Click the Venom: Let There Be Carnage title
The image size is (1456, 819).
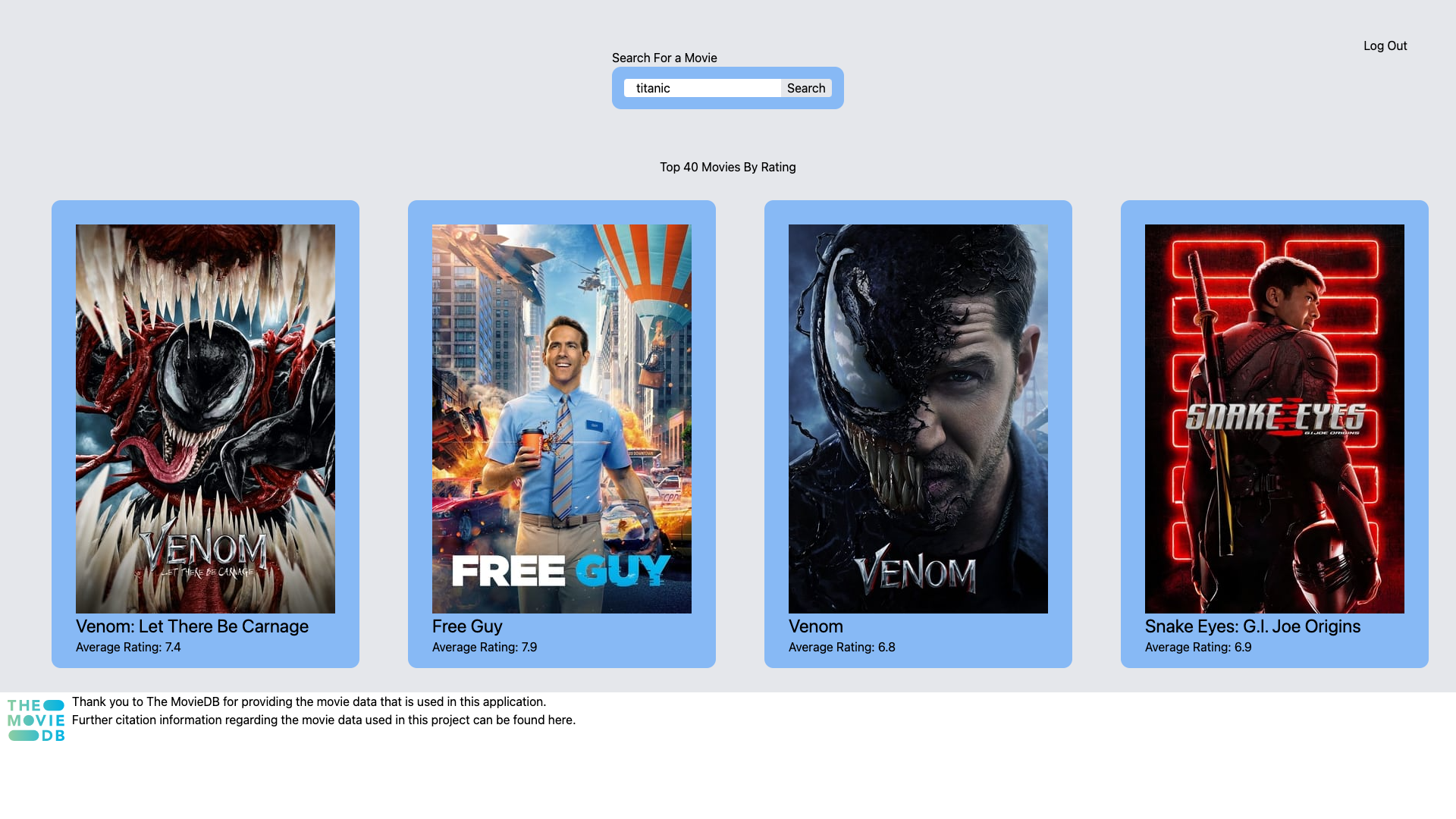tap(192, 626)
